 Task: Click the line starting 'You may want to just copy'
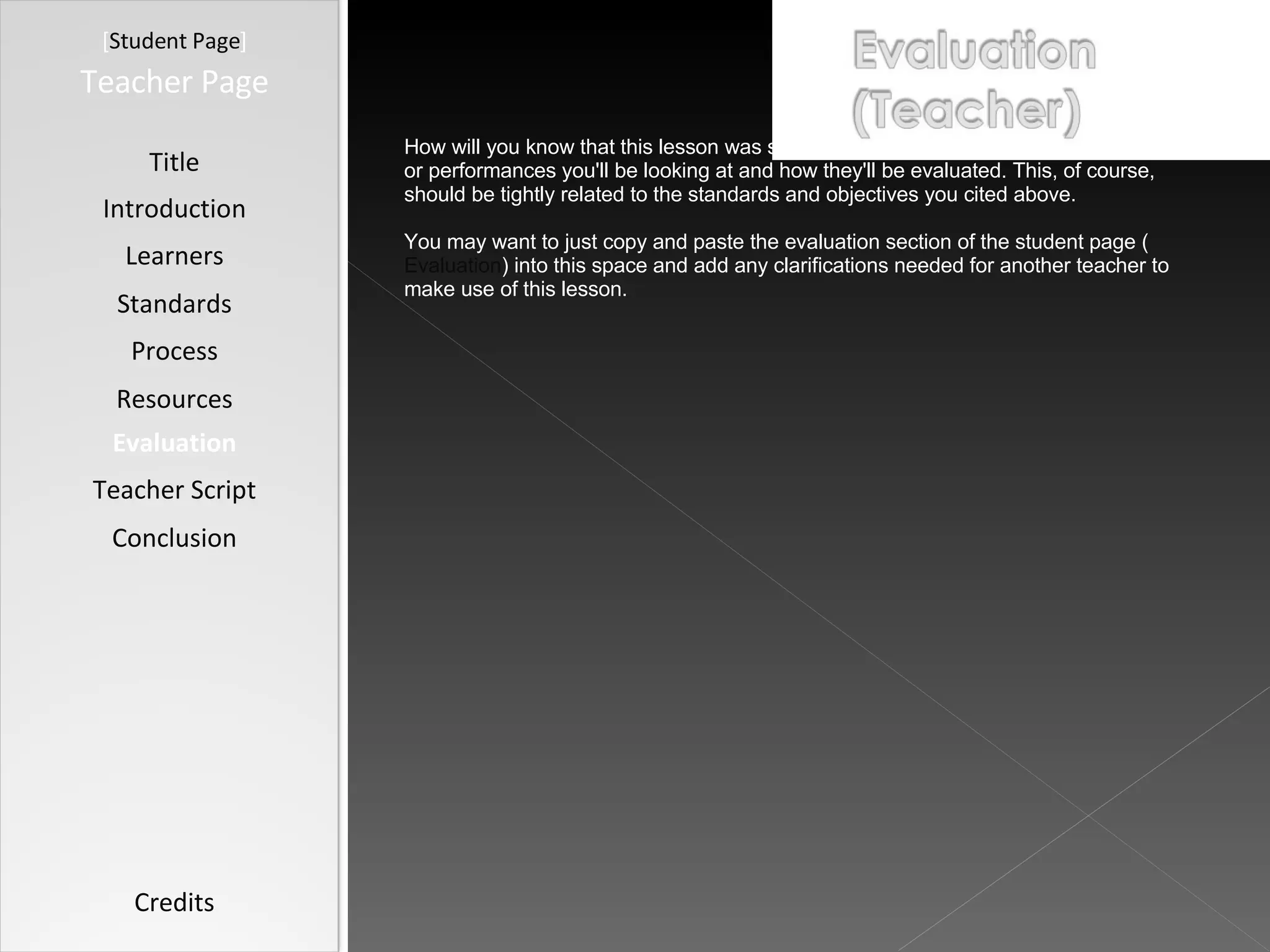(x=775, y=242)
